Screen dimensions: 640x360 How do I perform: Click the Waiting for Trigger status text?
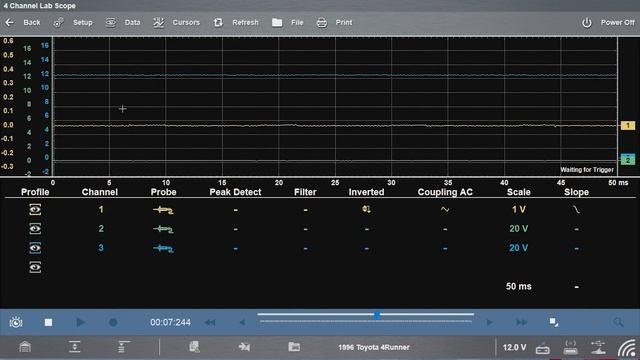click(587, 170)
